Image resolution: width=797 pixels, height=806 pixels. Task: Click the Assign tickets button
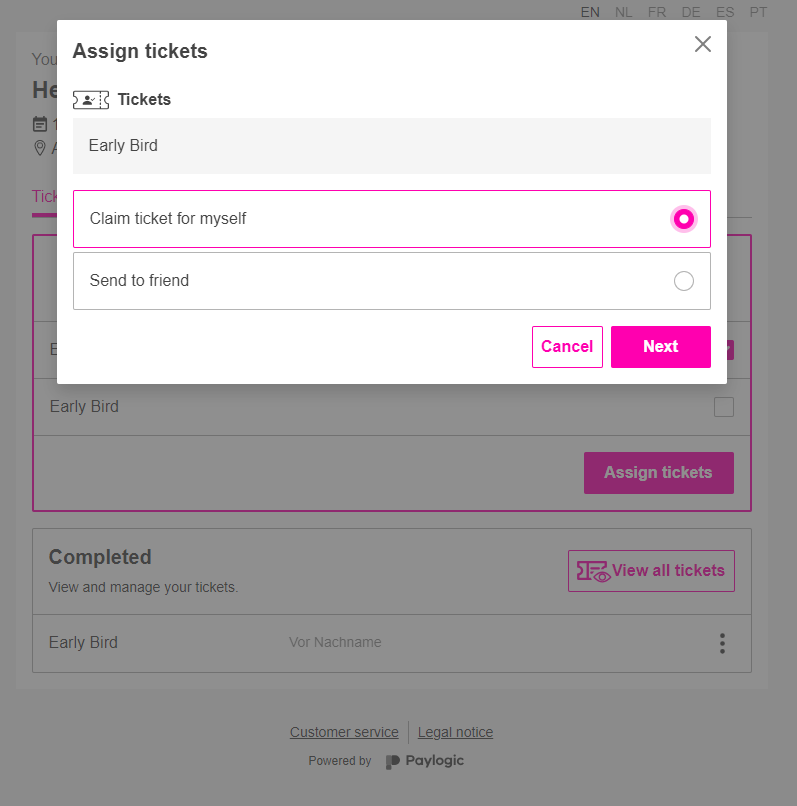click(x=658, y=472)
